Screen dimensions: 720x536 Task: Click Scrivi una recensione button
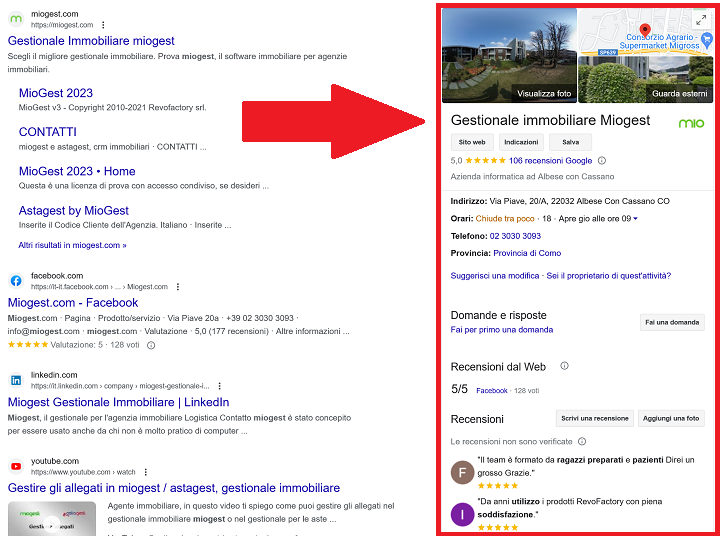click(x=595, y=418)
